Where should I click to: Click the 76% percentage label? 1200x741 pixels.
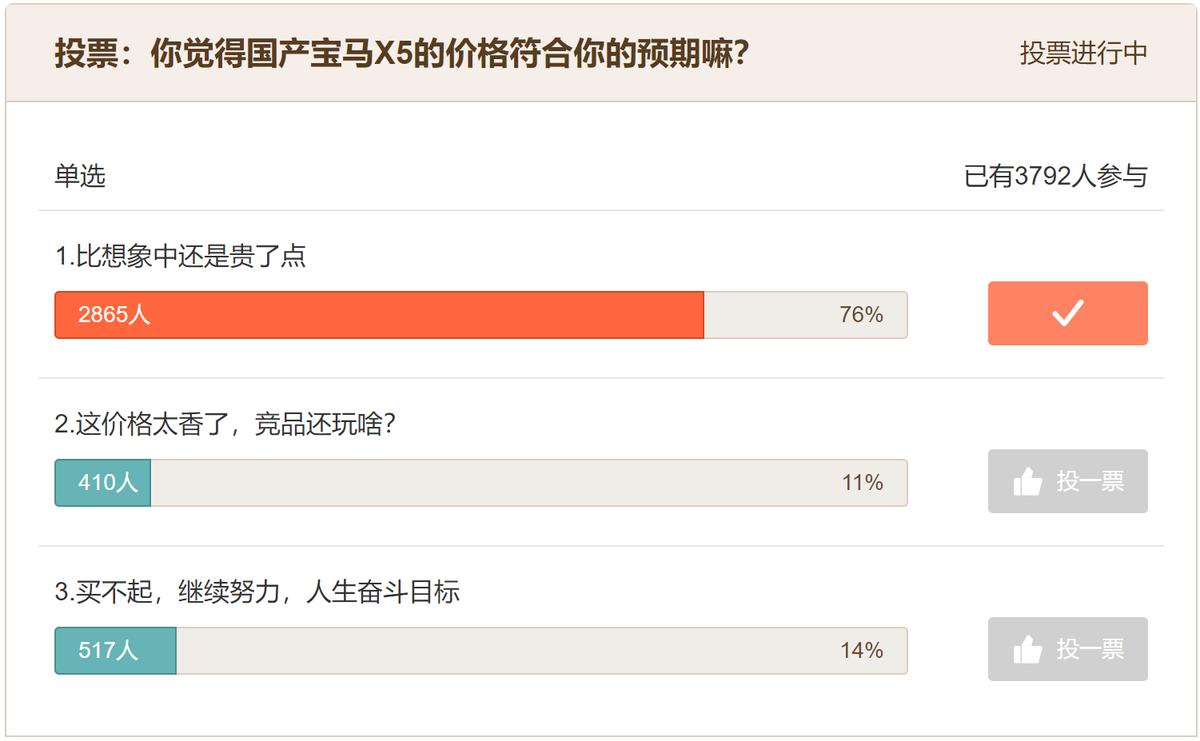point(861,315)
